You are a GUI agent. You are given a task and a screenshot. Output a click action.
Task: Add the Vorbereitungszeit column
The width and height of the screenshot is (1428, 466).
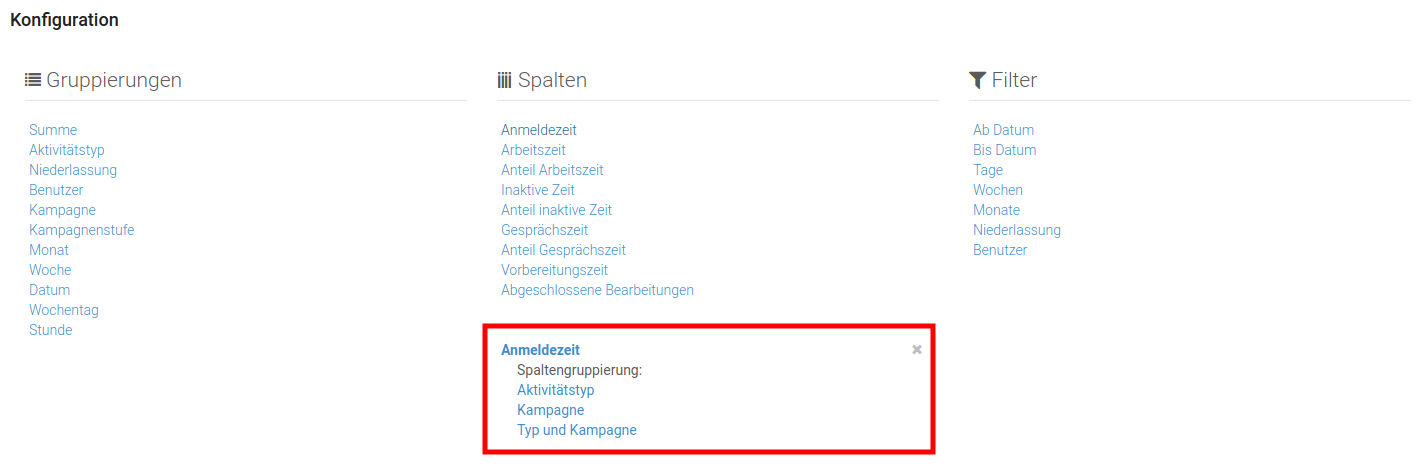555,270
